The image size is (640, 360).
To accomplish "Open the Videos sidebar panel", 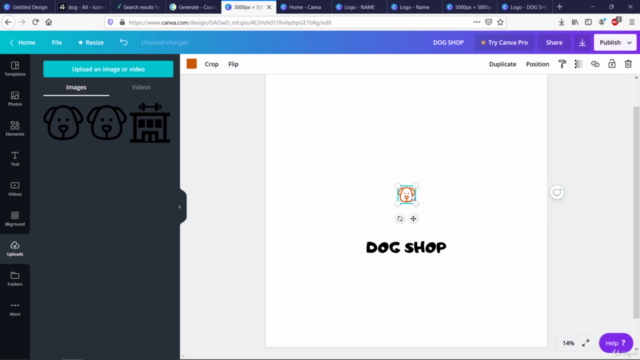I will [15, 189].
